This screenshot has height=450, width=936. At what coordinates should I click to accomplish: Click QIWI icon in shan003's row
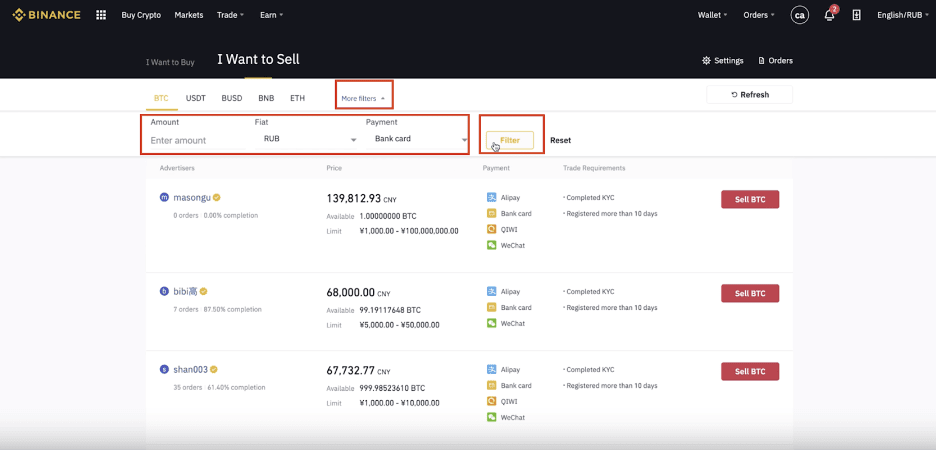491,402
